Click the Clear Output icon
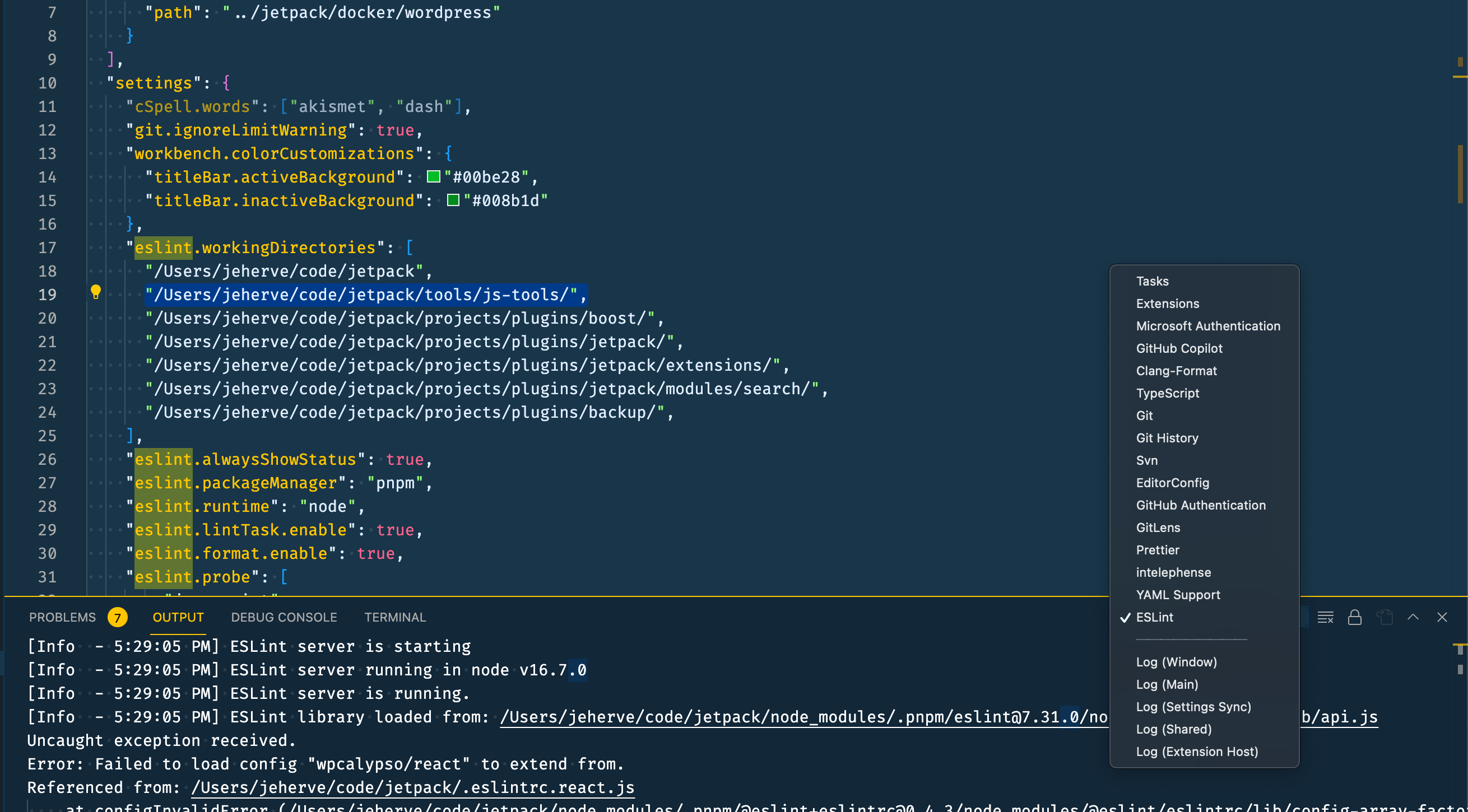This screenshot has height=812, width=1468. [x=1325, y=617]
